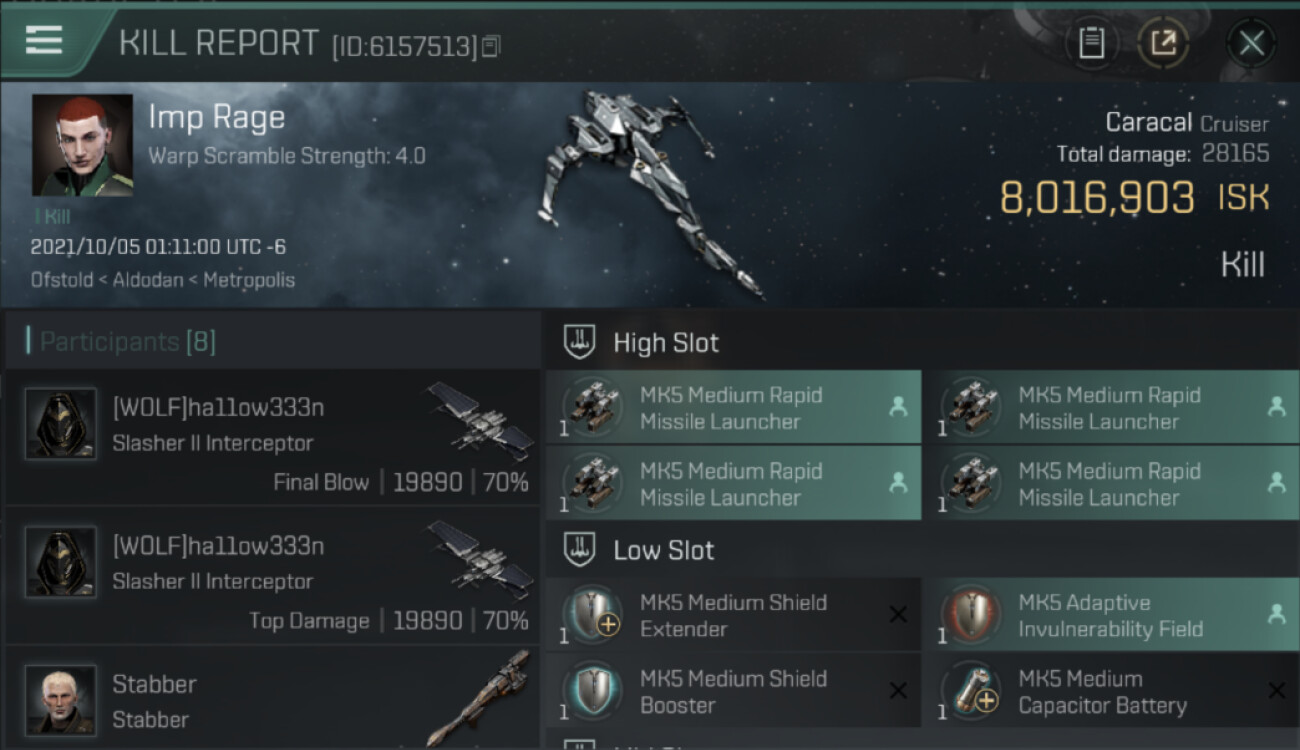Viewport: 1300px width, 750px height.
Task: Click the MK5 Medium Capacitor Battery icon
Action: click(x=970, y=690)
